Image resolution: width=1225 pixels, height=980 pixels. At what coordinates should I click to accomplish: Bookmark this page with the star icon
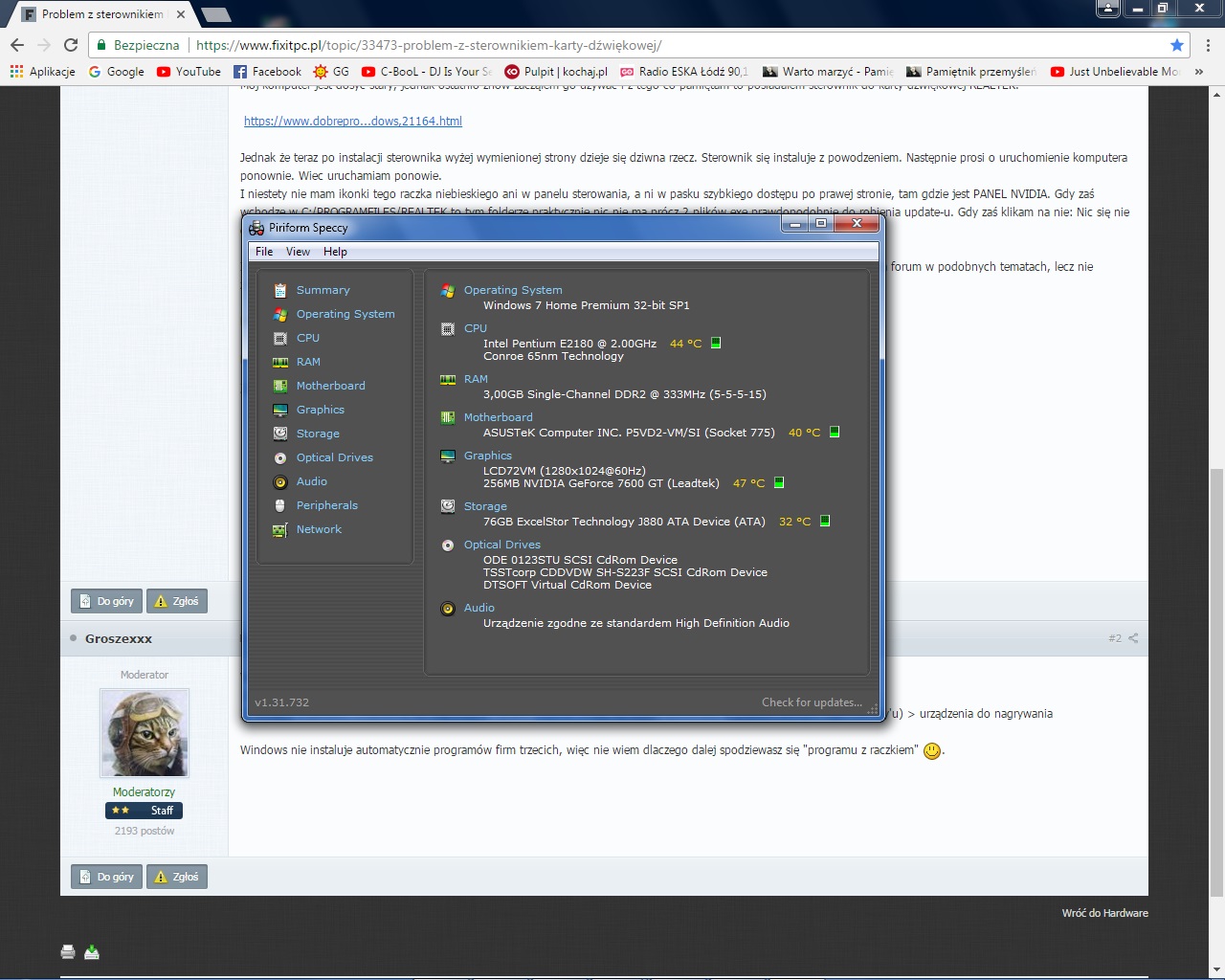pos(1177,45)
